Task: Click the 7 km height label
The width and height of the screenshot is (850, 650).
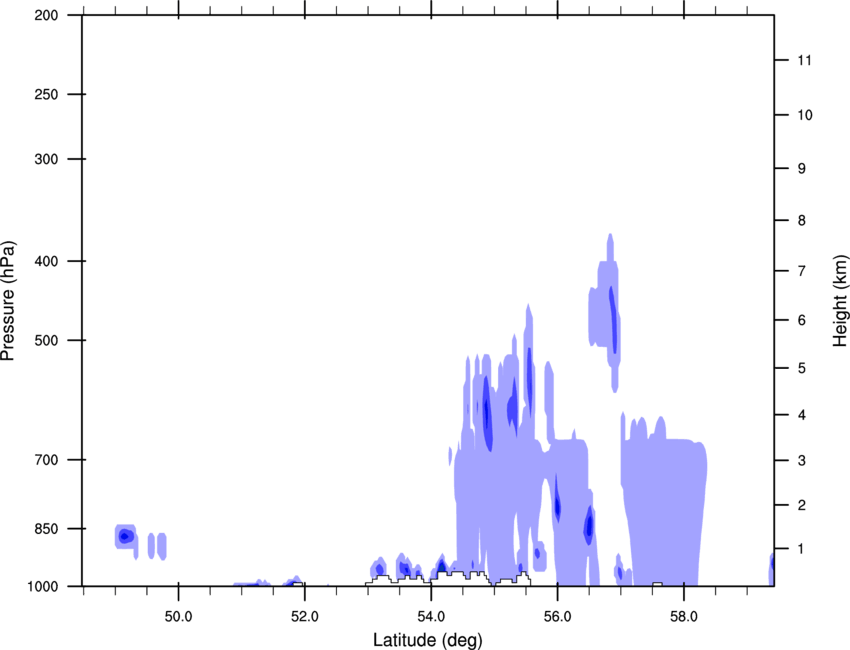Action: point(802,271)
